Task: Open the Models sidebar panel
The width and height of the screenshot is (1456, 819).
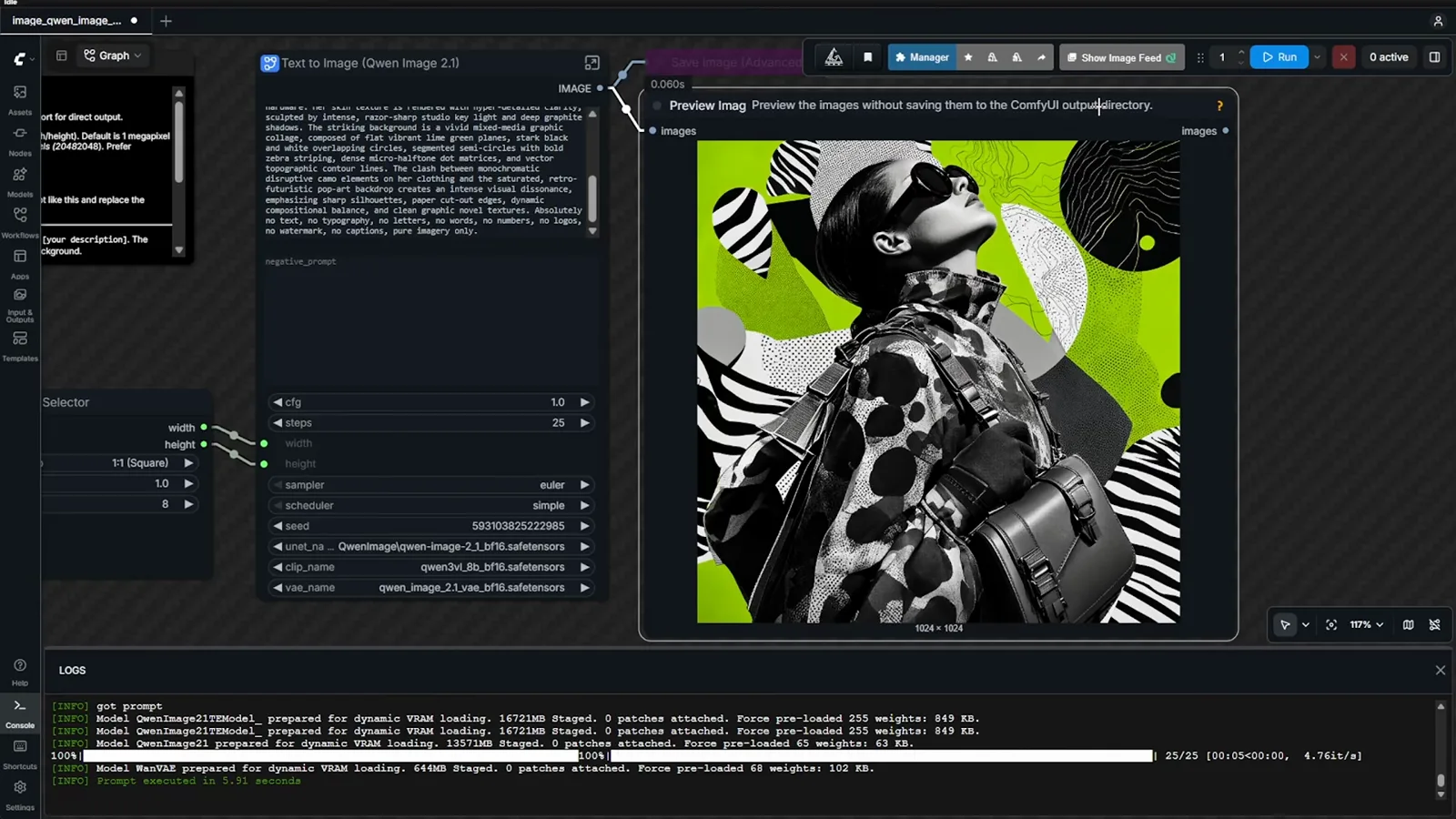Action: tap(20, 181)
